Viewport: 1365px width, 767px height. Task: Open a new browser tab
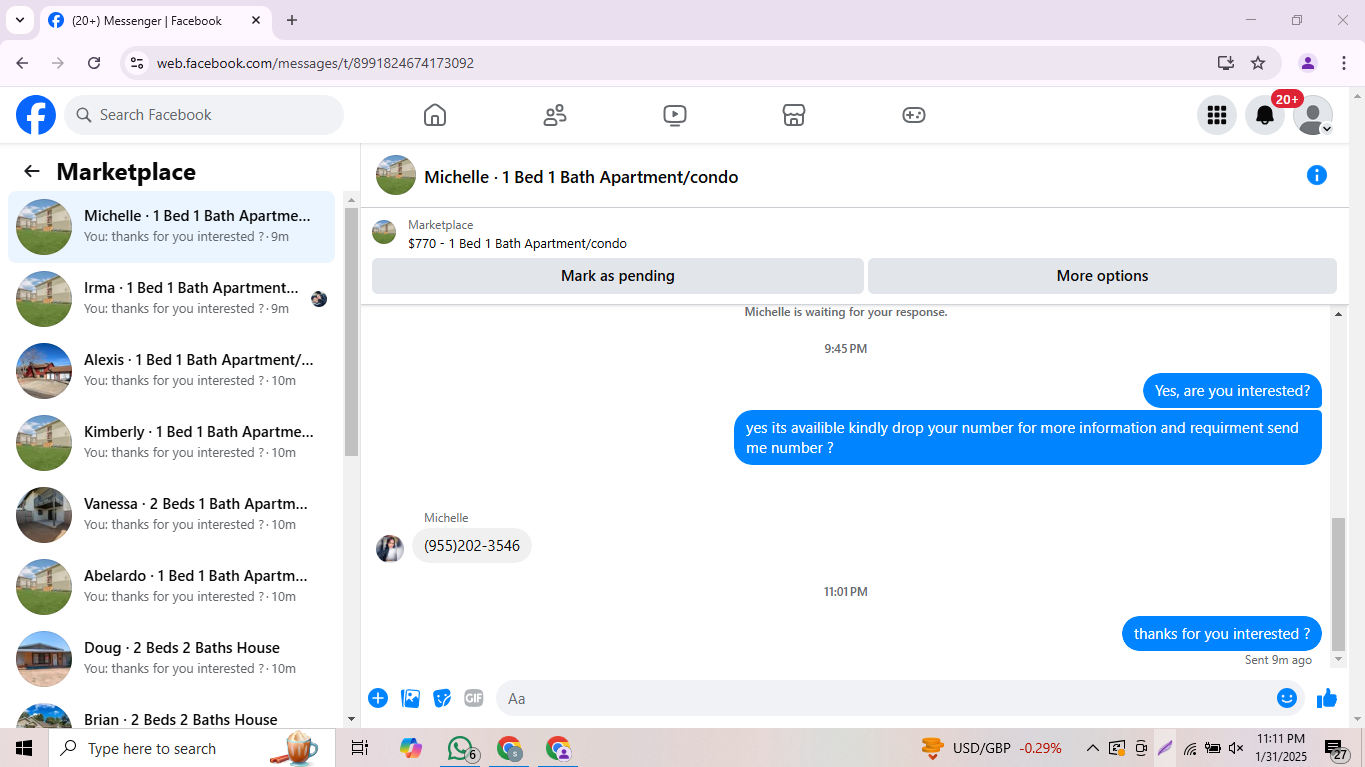pyautogui.click(x=292, y=20)
